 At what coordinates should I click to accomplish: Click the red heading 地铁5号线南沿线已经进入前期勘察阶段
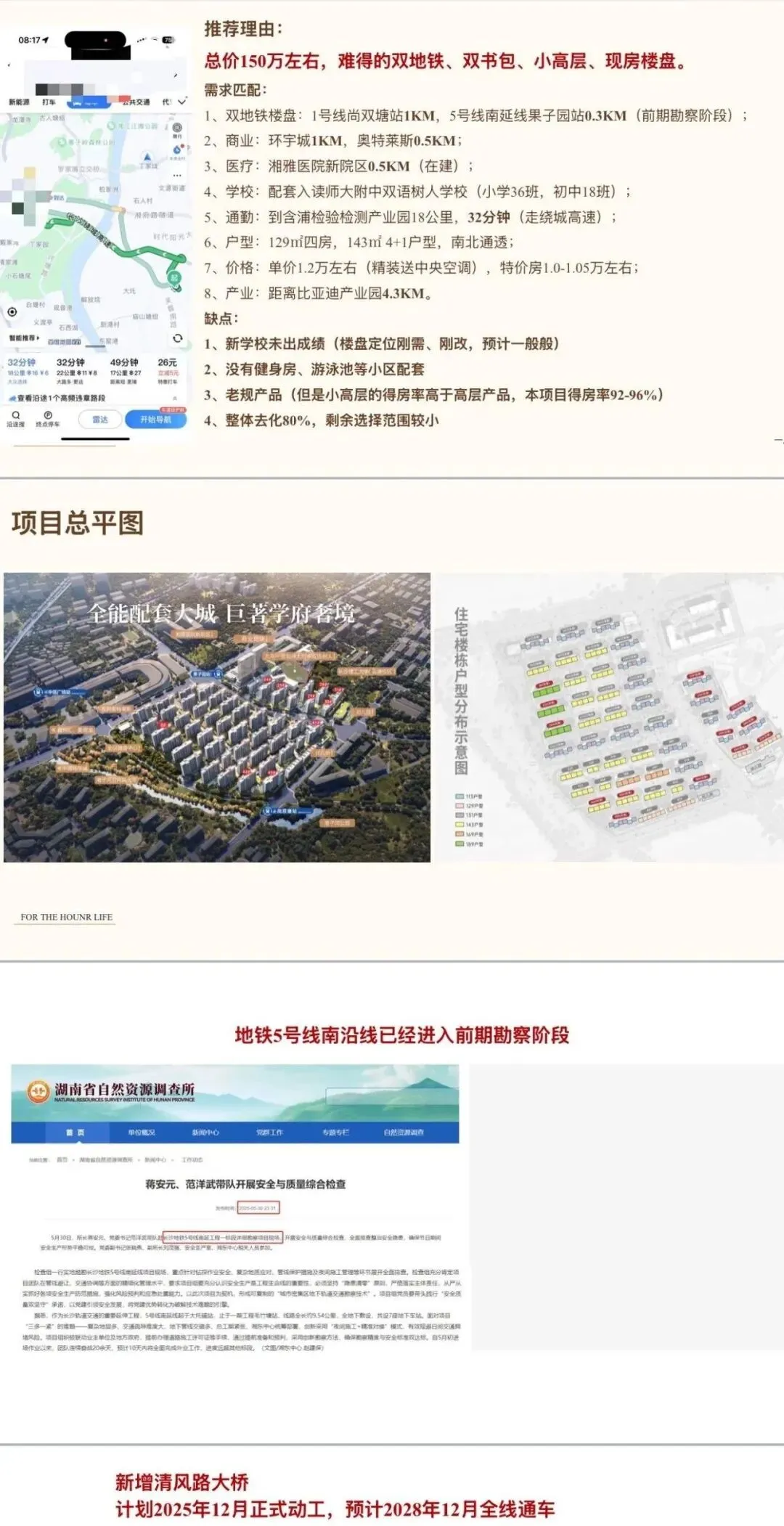click(402, 1035)
